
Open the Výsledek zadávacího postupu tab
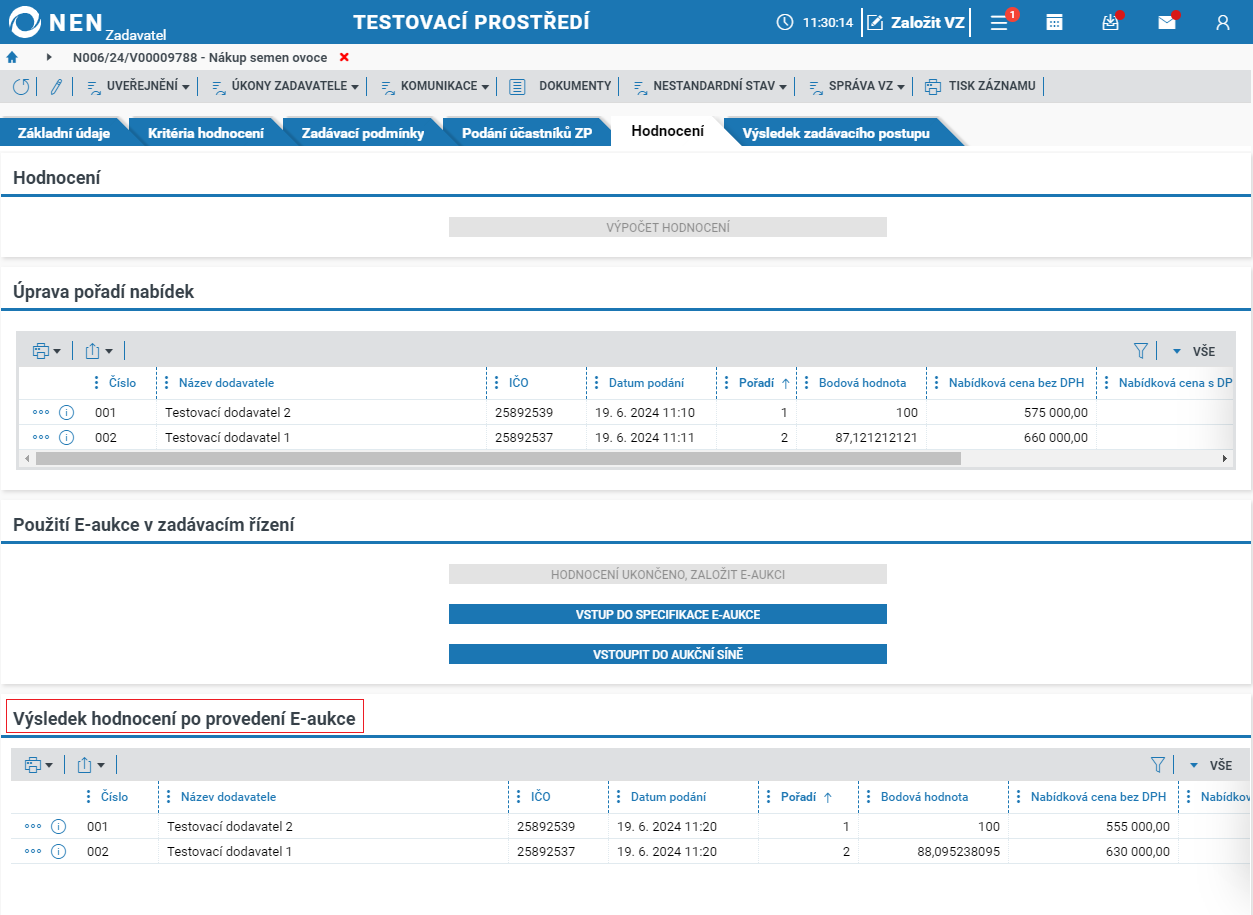(x=836, y=133)
